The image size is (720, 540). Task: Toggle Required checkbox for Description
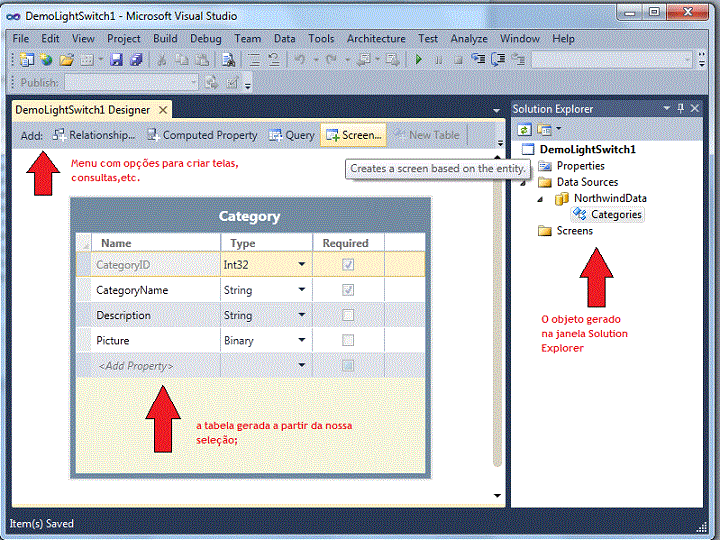coord(348,315)
